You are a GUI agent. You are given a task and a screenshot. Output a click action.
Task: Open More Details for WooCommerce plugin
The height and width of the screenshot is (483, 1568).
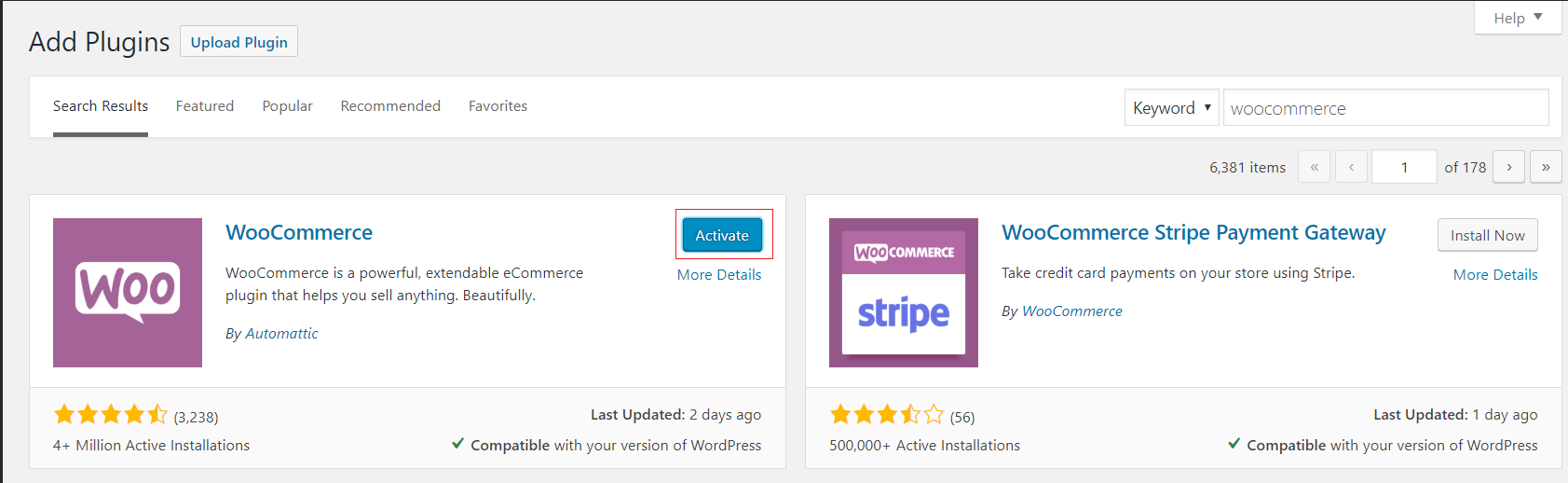pos(719,274)
